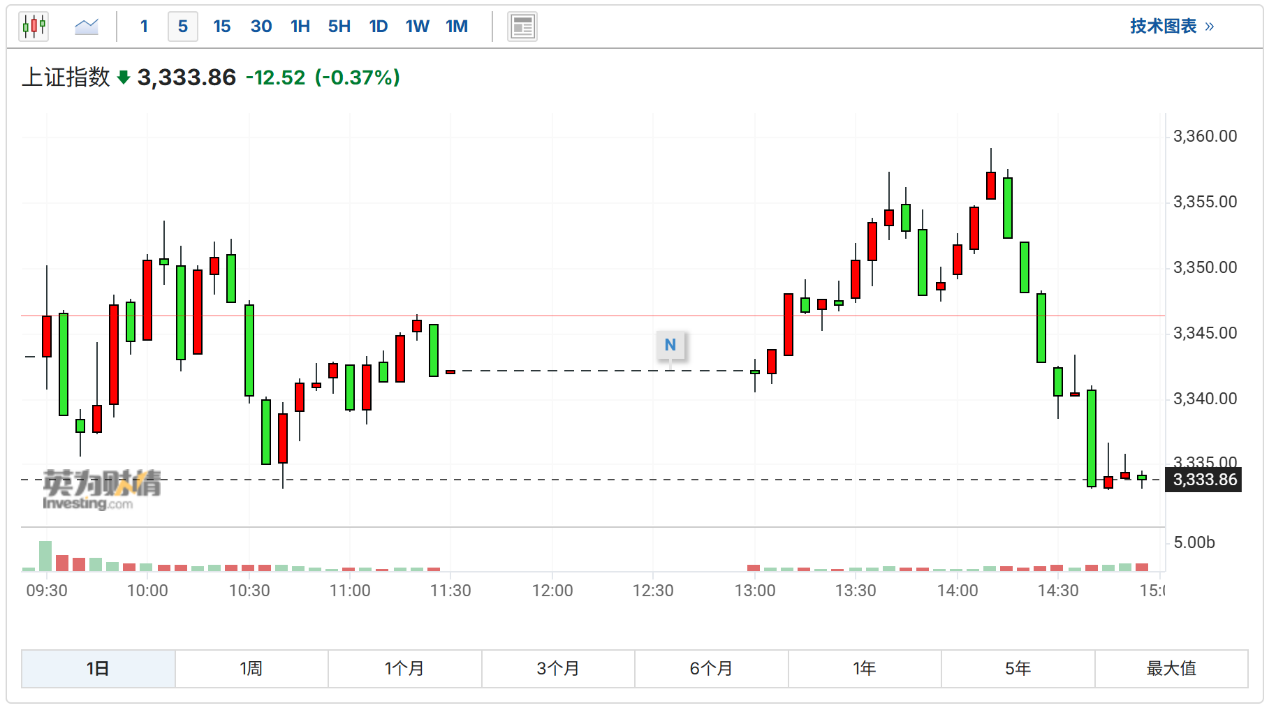Click the 11:00 time axis label
The image size is (1269, 710).
[350, 591]
